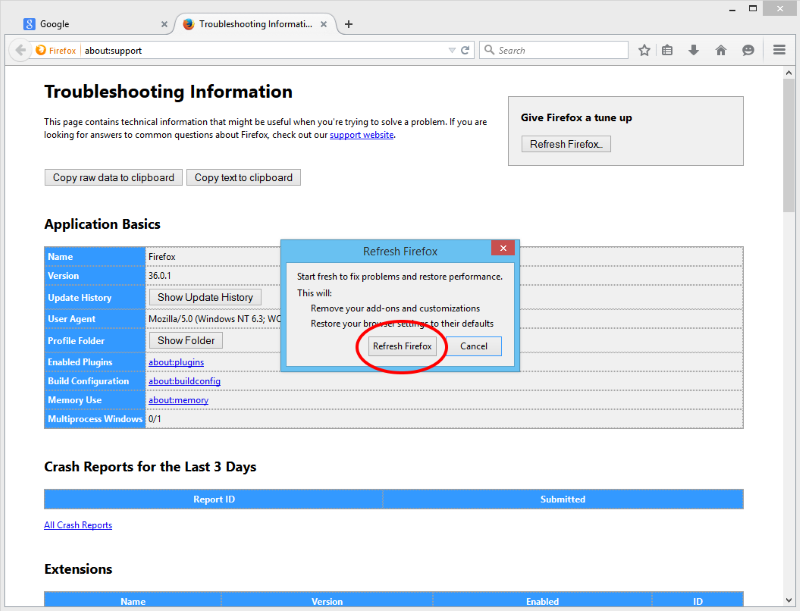Open the URL history dropdown arrow
This screenshot has height=611, width=800.
pyautogui.click(x=452, y=50)
